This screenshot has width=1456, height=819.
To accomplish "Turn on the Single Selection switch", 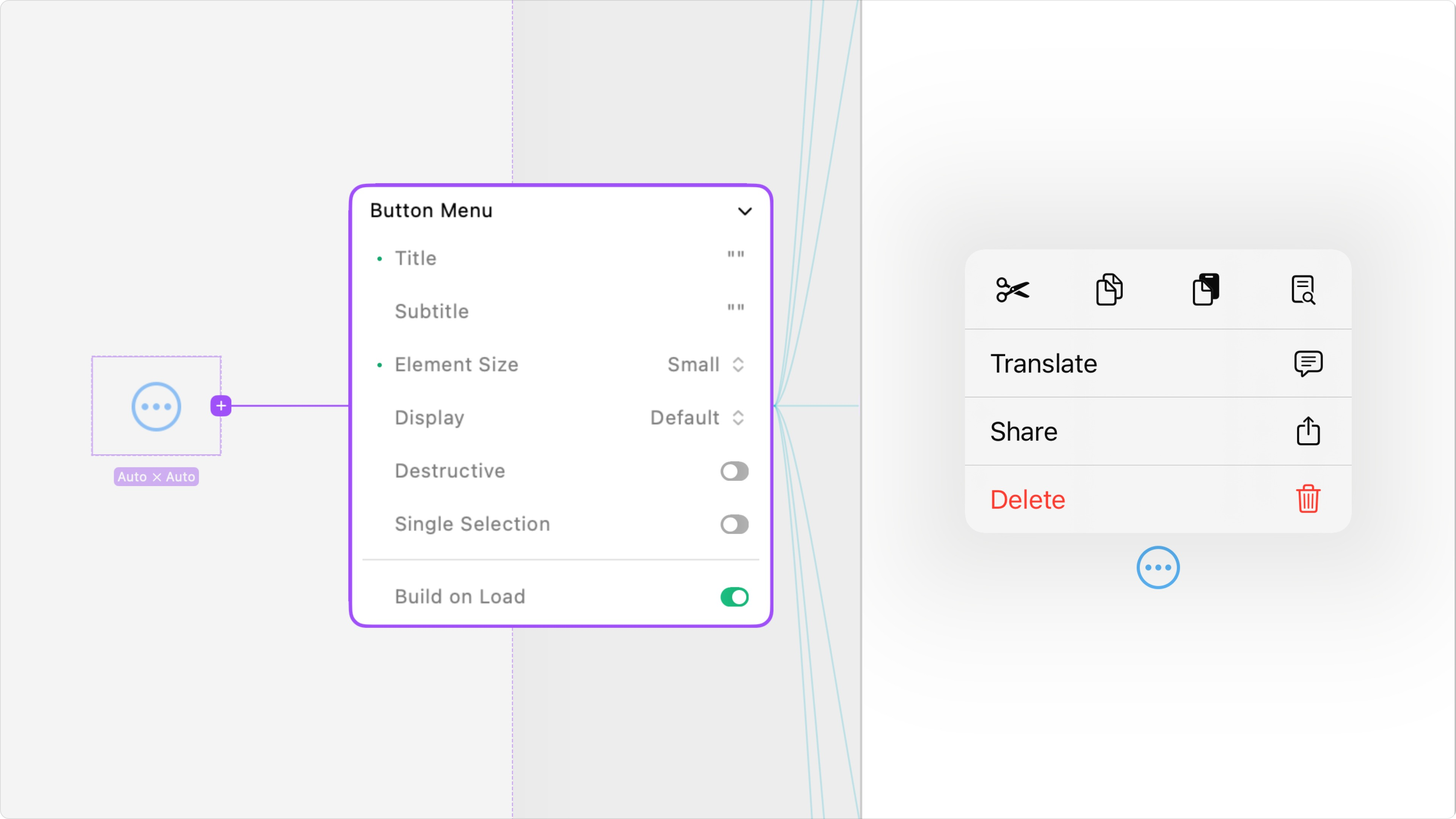I will coord(734,524).
